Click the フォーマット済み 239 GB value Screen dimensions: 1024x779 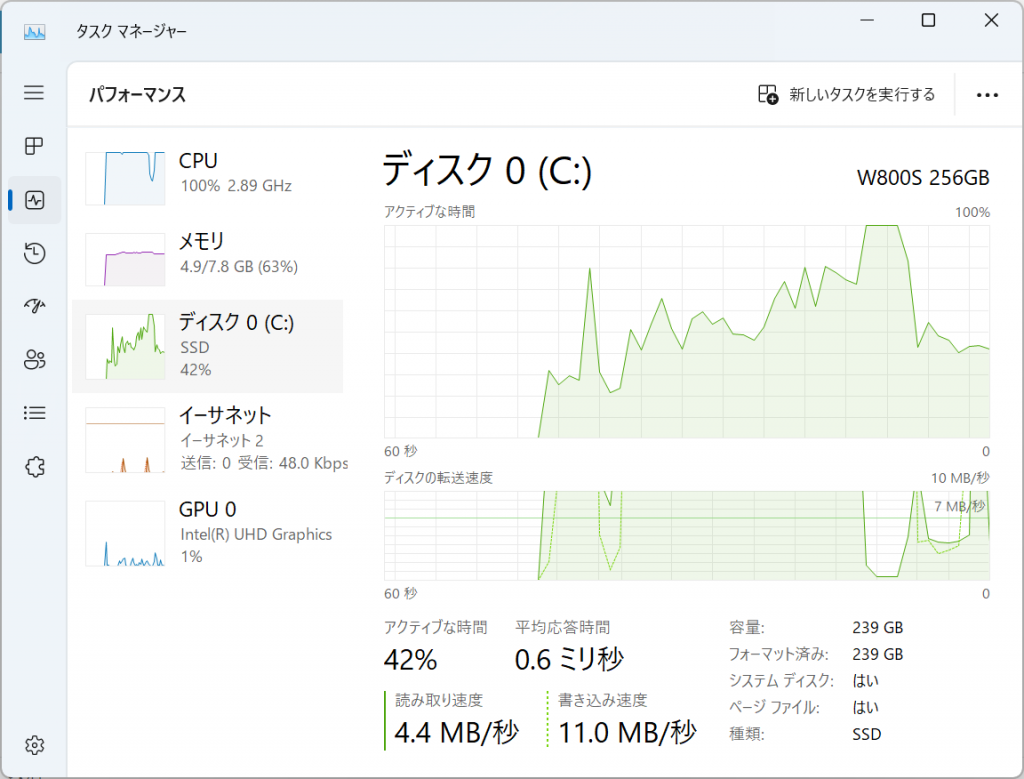coord(878,654)
